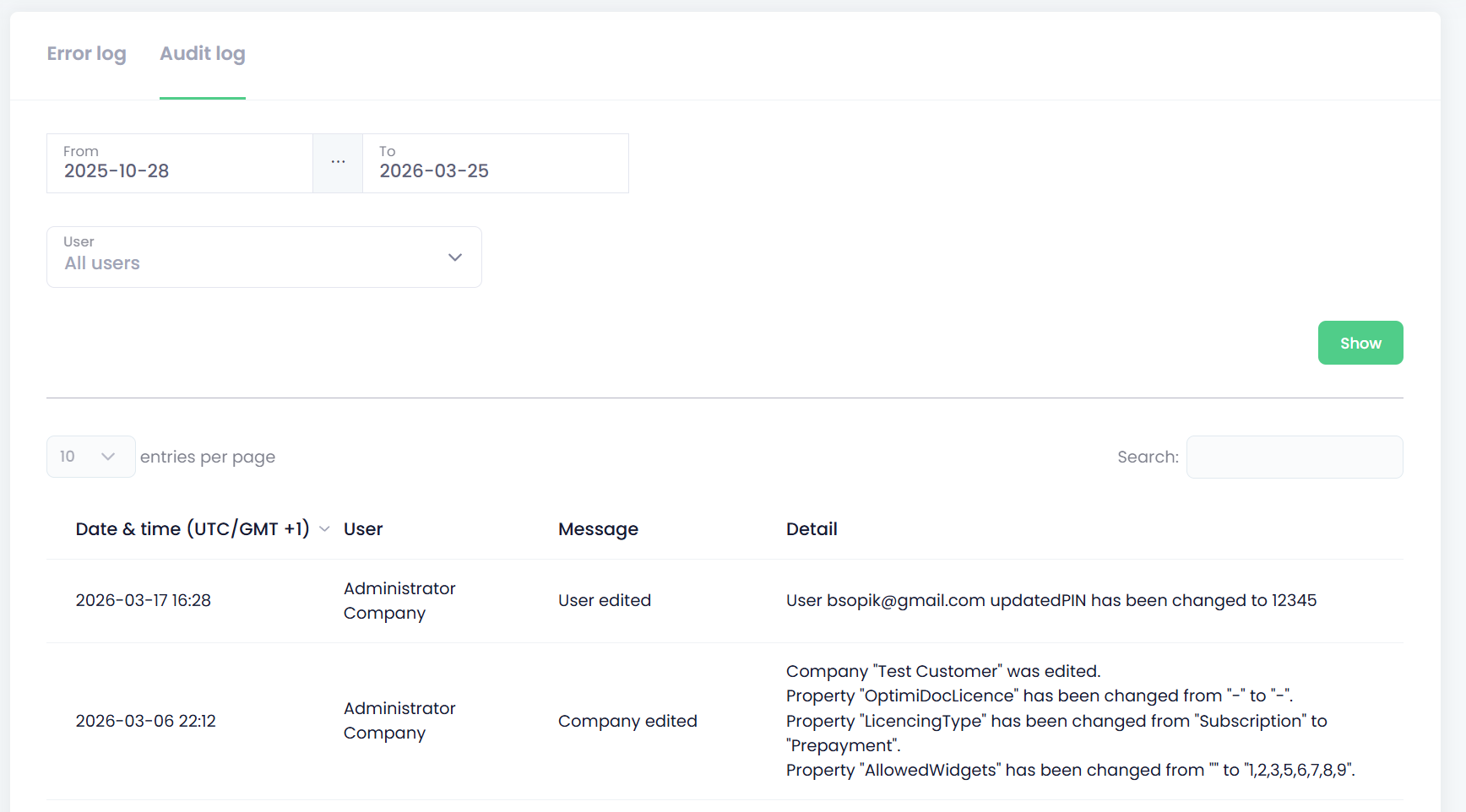
Task: Switch to the Error log tab
Action: 86,54
